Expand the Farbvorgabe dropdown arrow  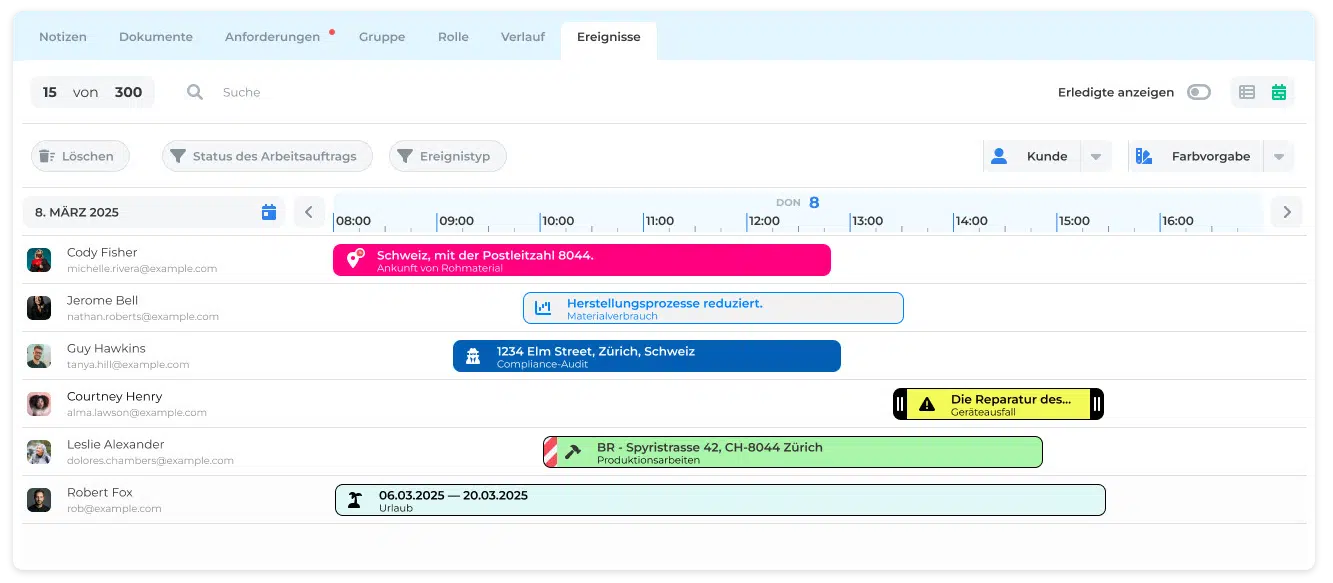click(x=1278, y=157)
